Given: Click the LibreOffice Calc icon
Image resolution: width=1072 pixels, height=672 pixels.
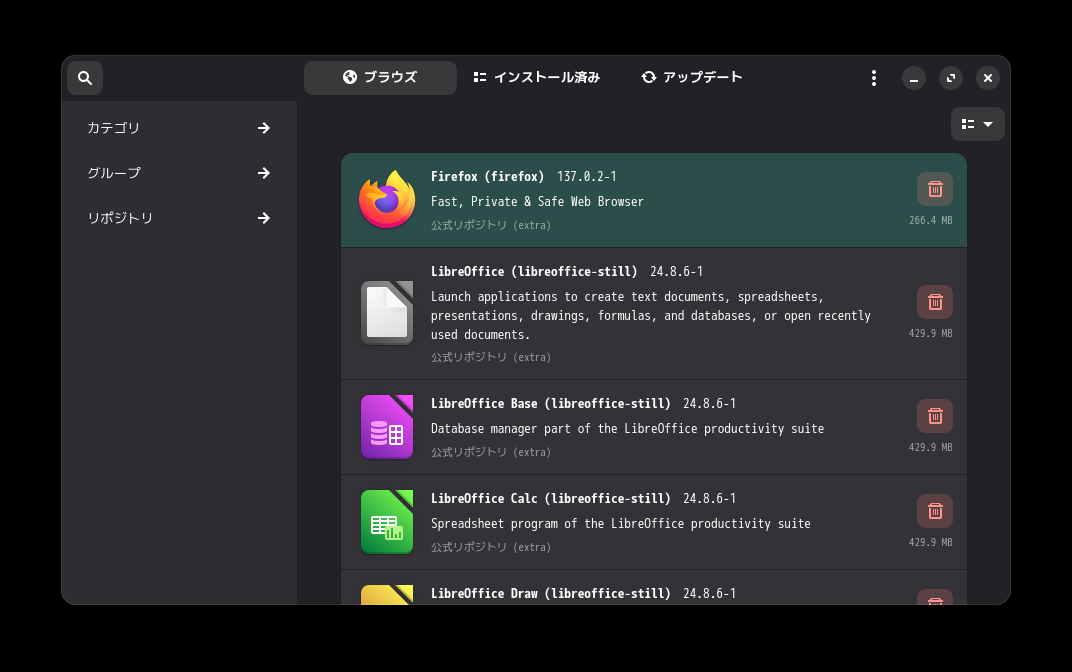Looking at the screenshot, I should pos(387,522).
